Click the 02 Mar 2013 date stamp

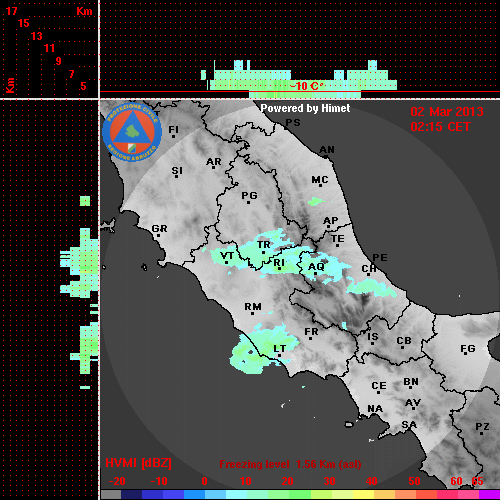tap(447, 112)
